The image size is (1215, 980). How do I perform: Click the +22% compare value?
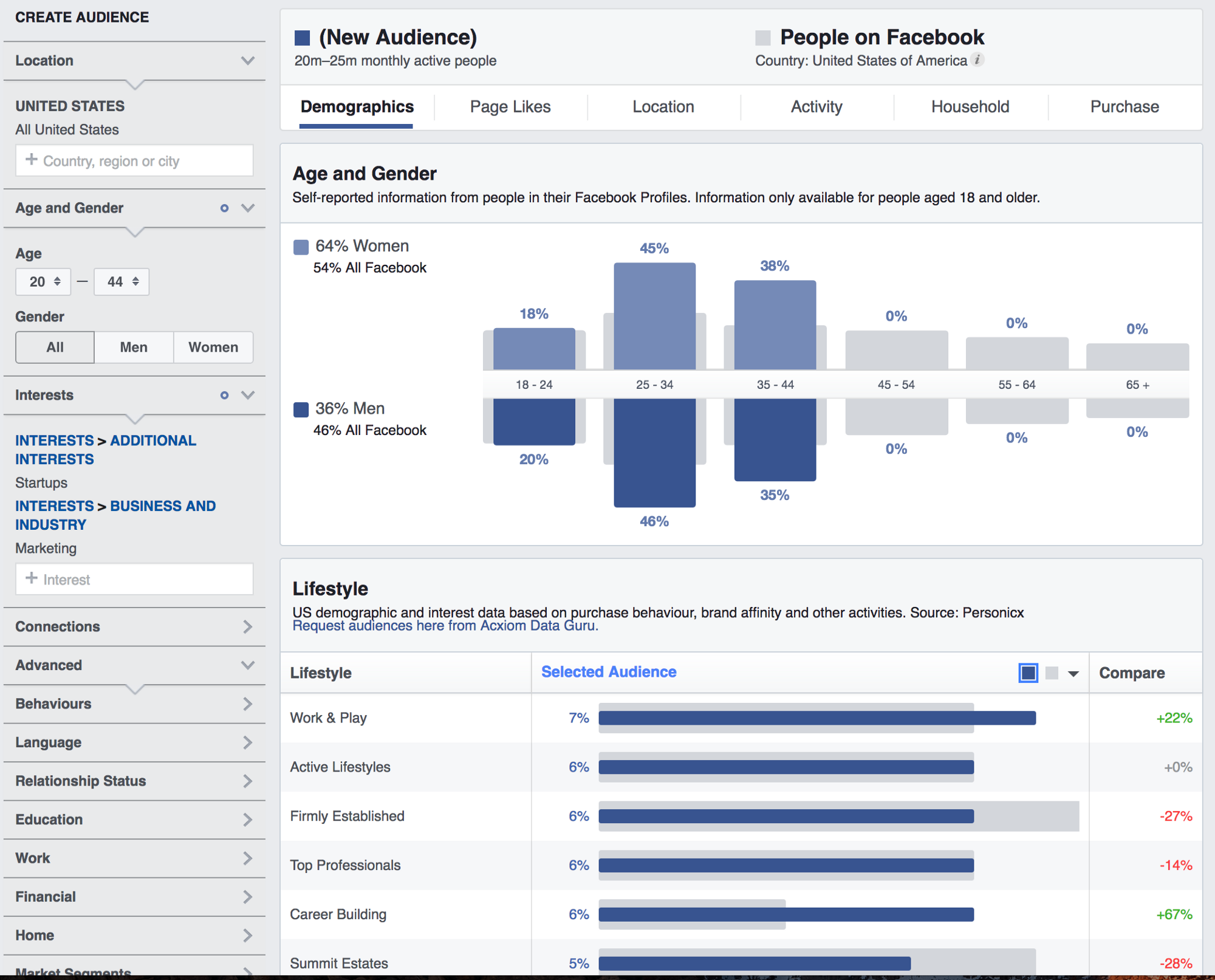pos(1174,718)
